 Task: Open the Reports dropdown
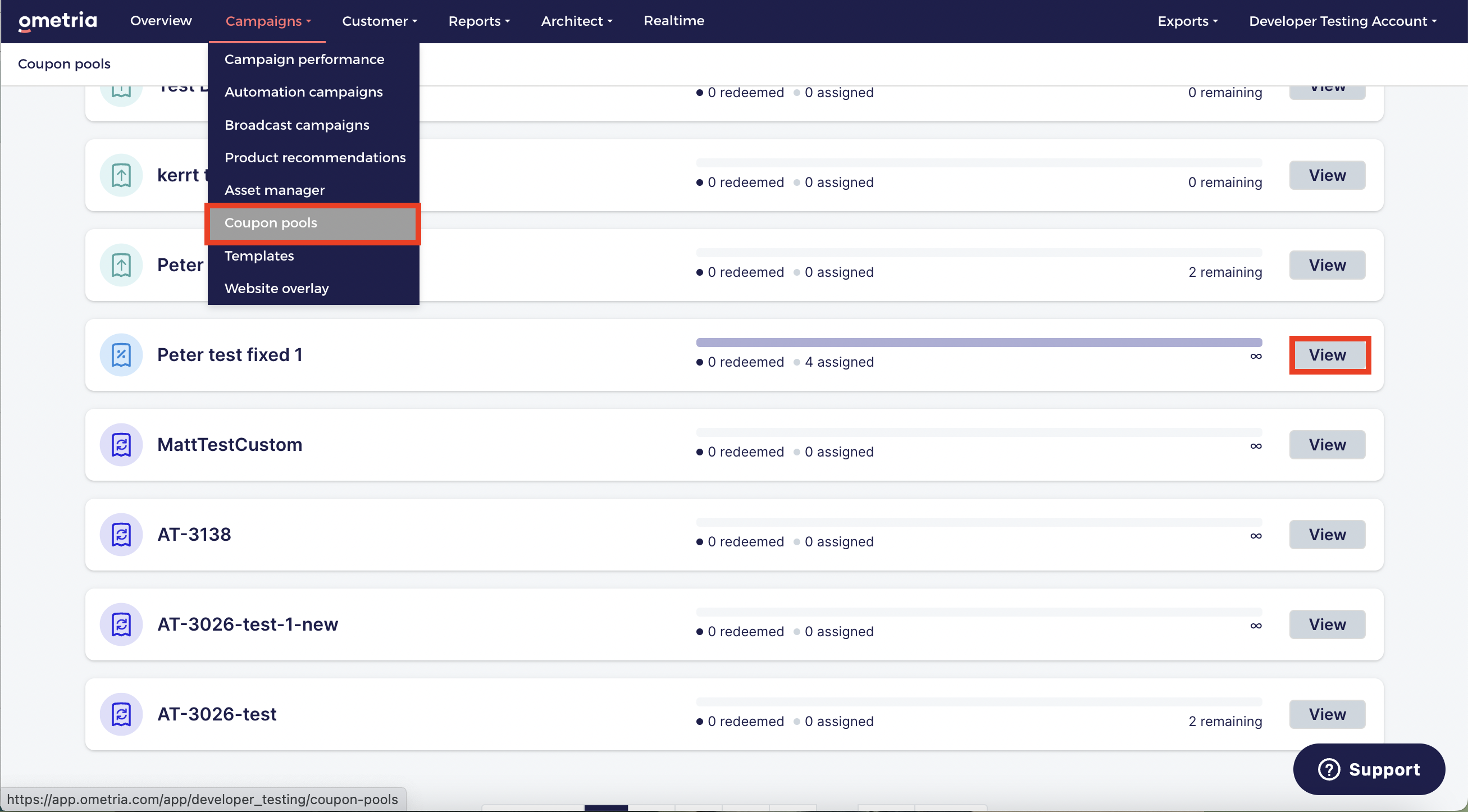(478, 21)
